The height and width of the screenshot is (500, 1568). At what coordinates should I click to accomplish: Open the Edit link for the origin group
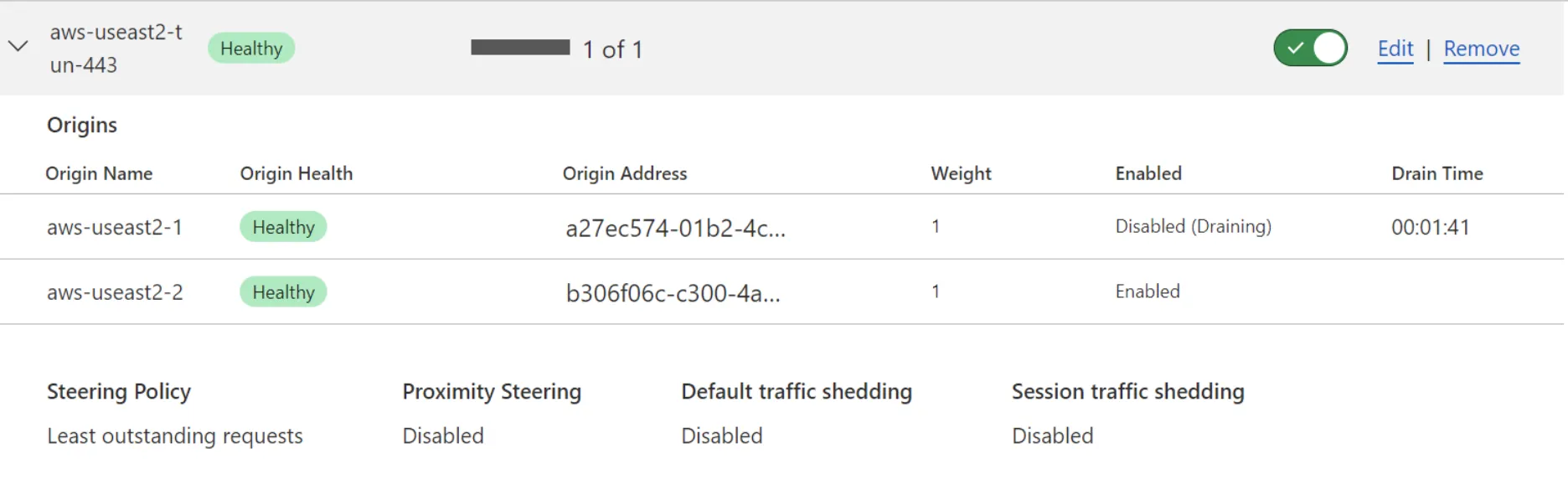tap(1394, 49)
